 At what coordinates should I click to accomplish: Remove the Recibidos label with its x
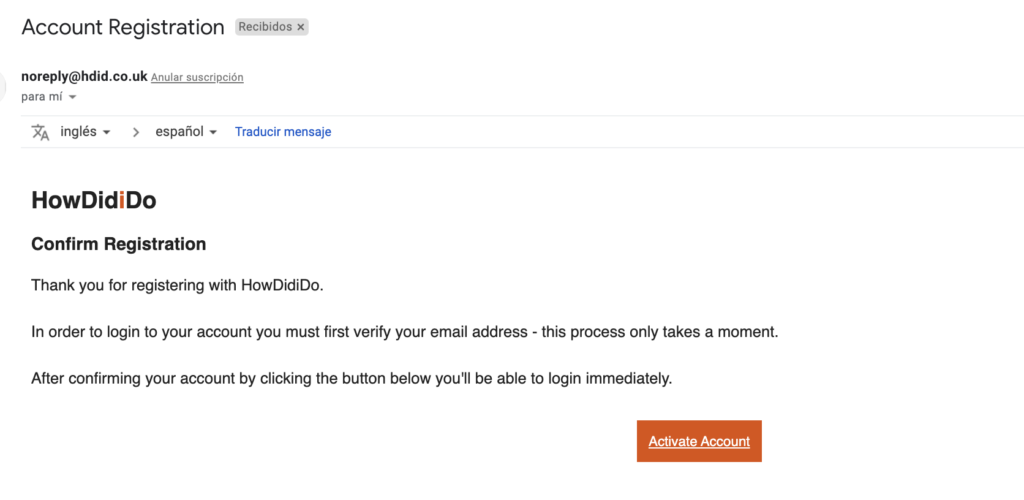[300, 27]
